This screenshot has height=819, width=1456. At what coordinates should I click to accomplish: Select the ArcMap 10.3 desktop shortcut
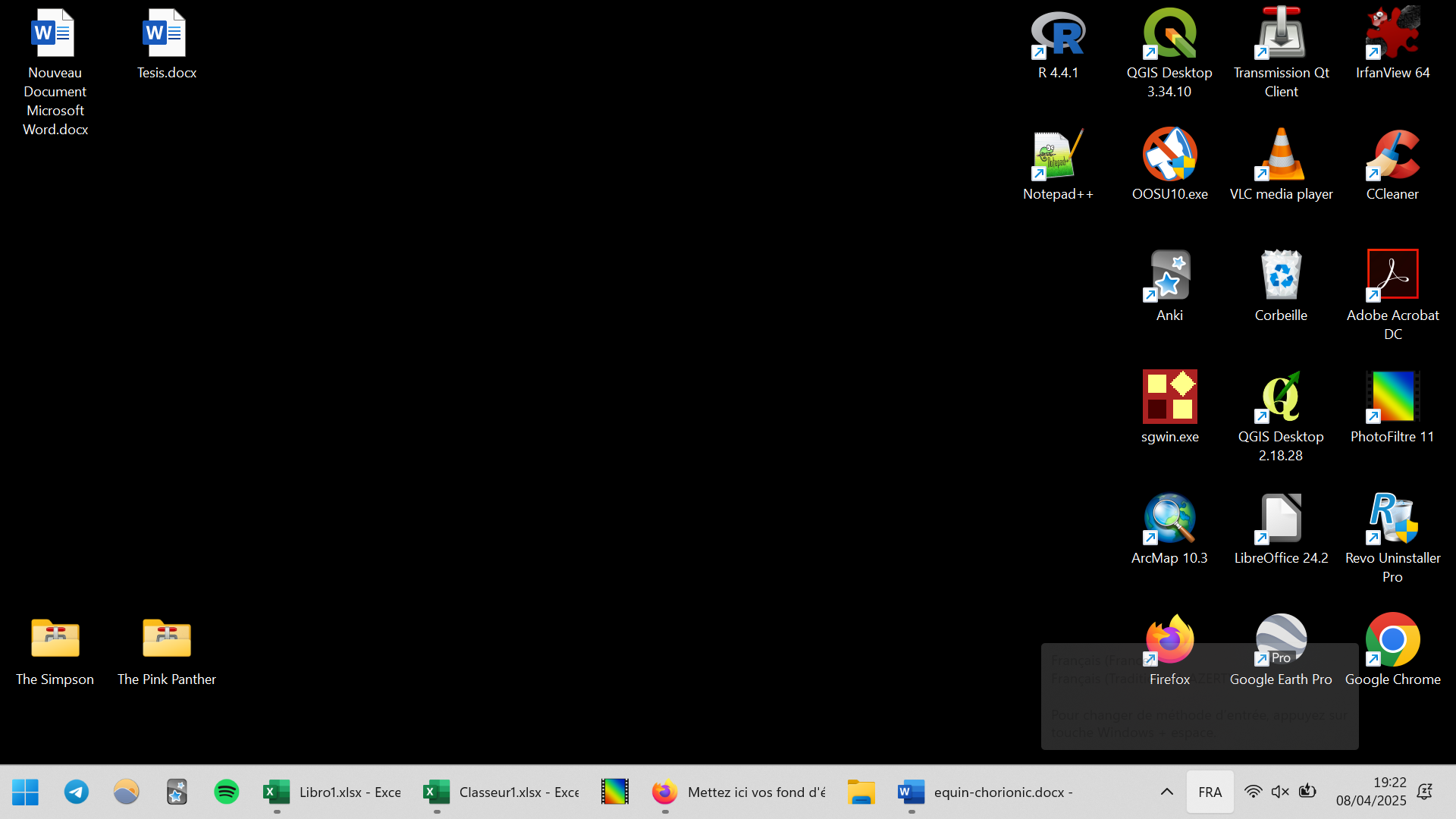1169,529
